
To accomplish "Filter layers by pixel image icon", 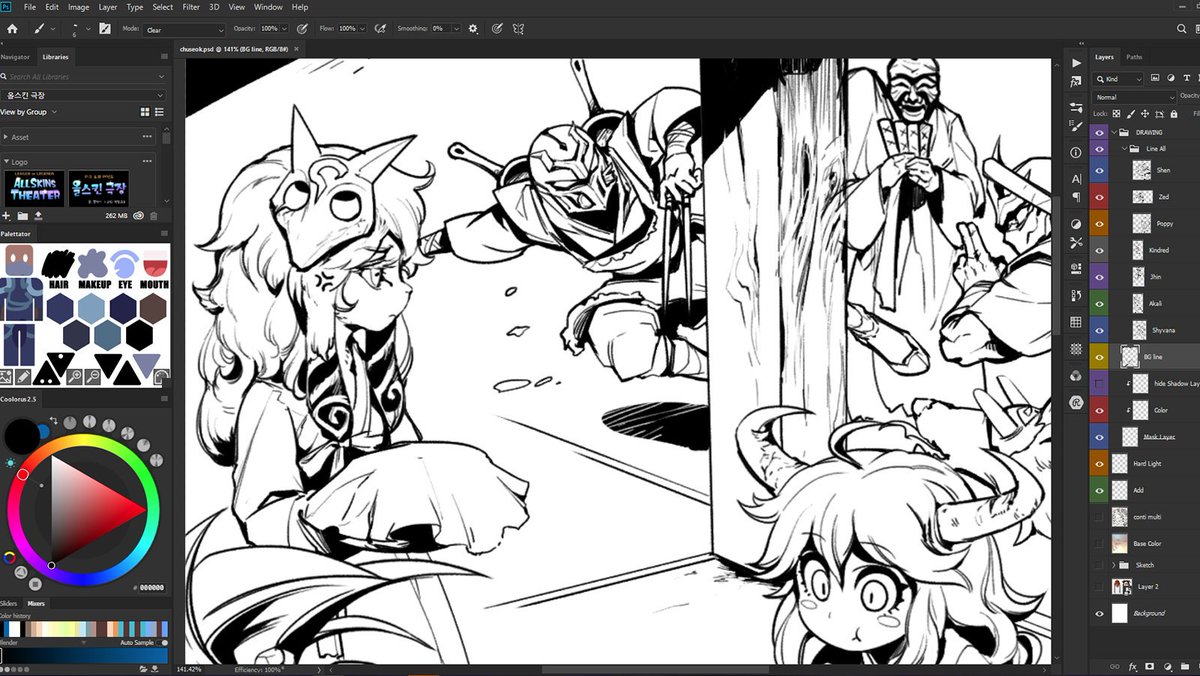I will (1155, 78).
